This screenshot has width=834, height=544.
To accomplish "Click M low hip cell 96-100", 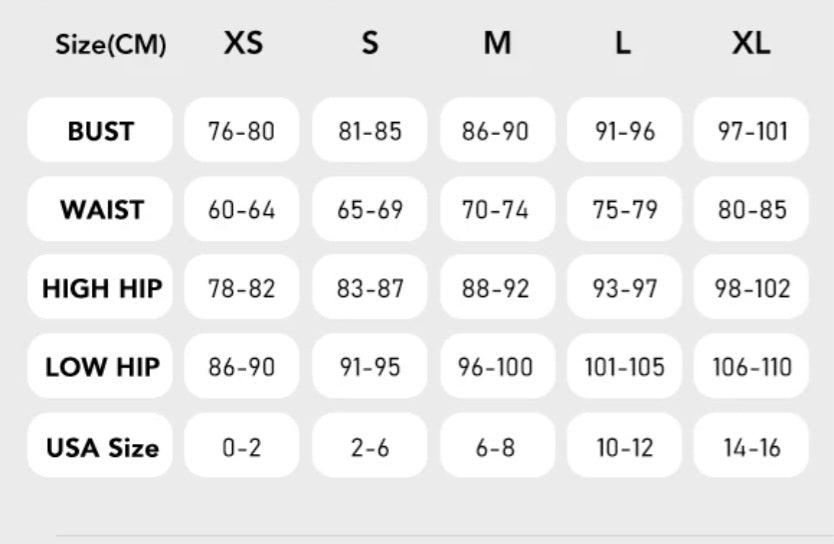I will [x=496, y=367].
